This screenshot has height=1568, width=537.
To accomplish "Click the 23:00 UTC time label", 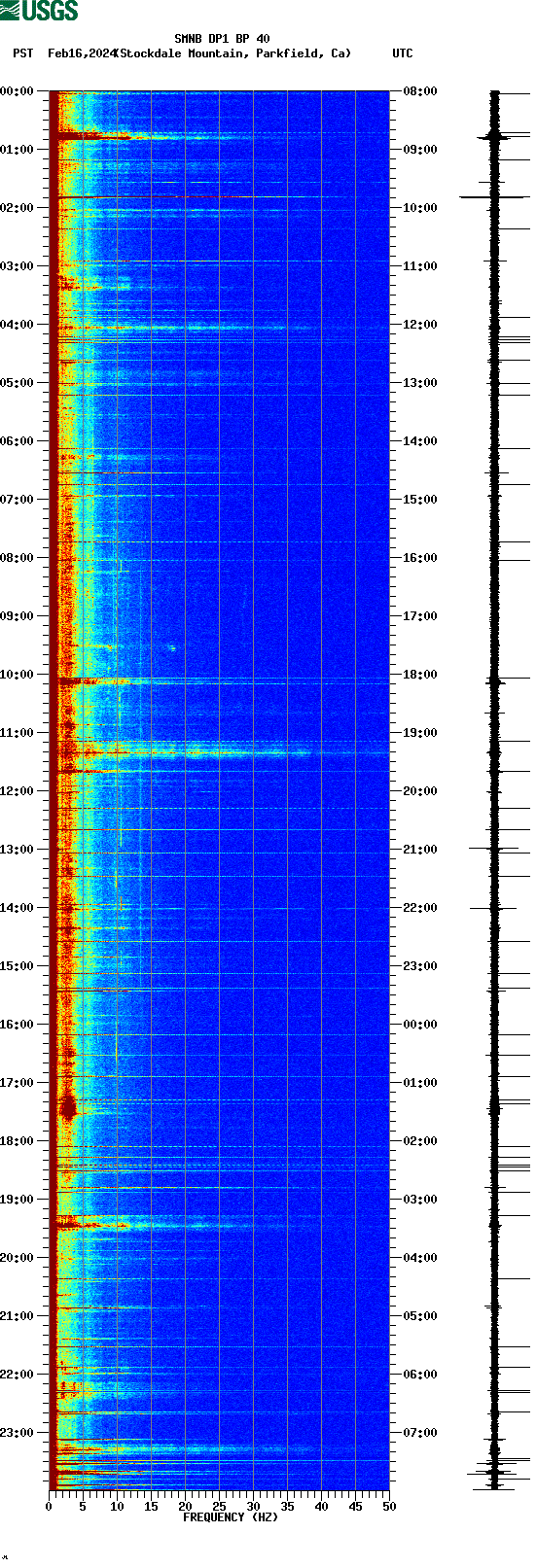I will coord(420,966).
